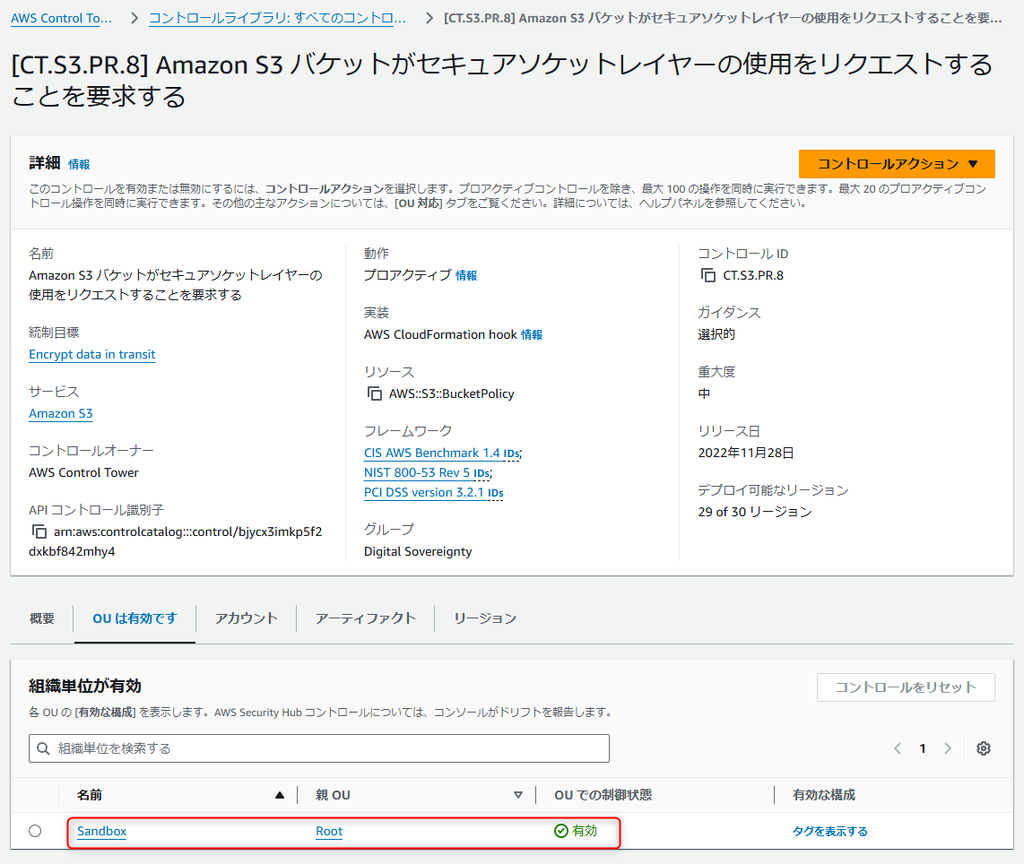Image resolution: width=1024 pixels, height=864 pixels.
Task: Click the 情報 link next to プロアクティブ
Action: coord(466,276)
